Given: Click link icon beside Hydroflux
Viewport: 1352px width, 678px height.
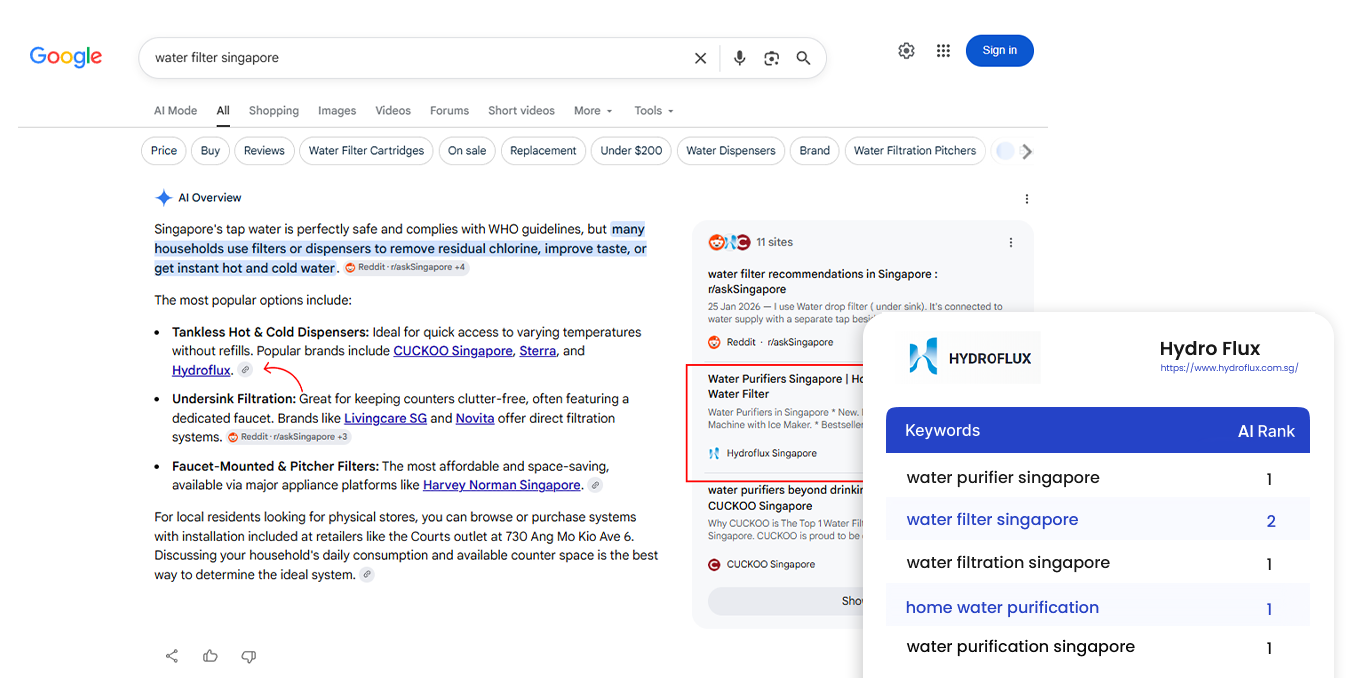Looking at the screenshot, I should click(245, 370).
